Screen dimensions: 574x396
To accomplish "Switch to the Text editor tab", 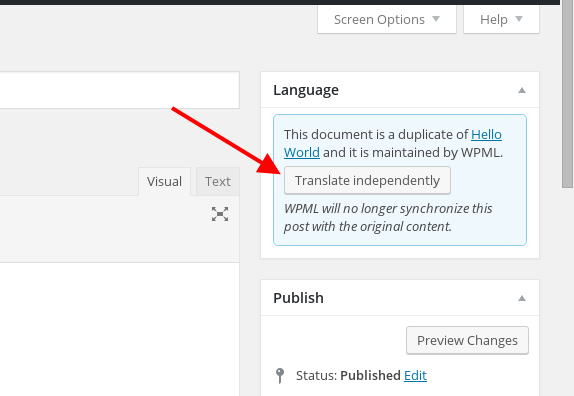I will tap(218, 182).
